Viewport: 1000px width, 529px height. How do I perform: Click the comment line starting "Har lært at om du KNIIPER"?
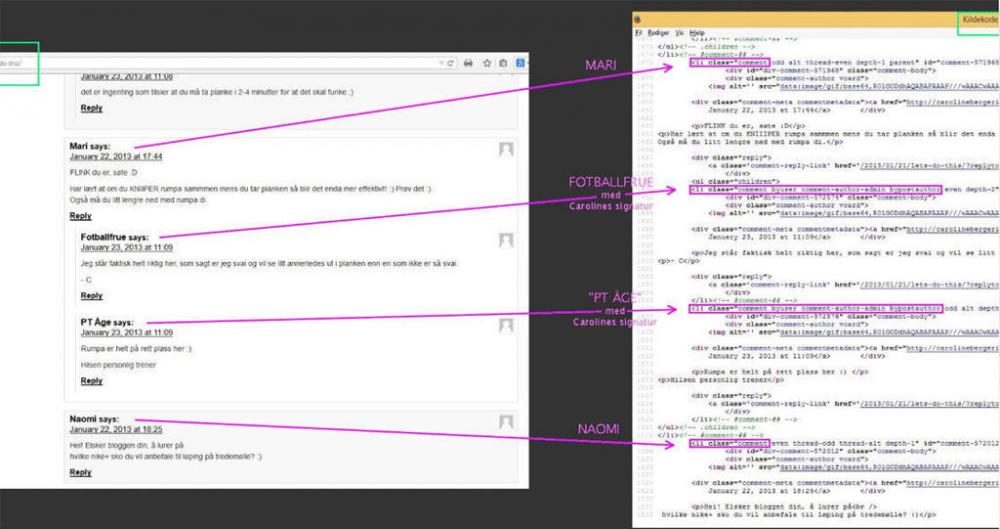(251, 189)
